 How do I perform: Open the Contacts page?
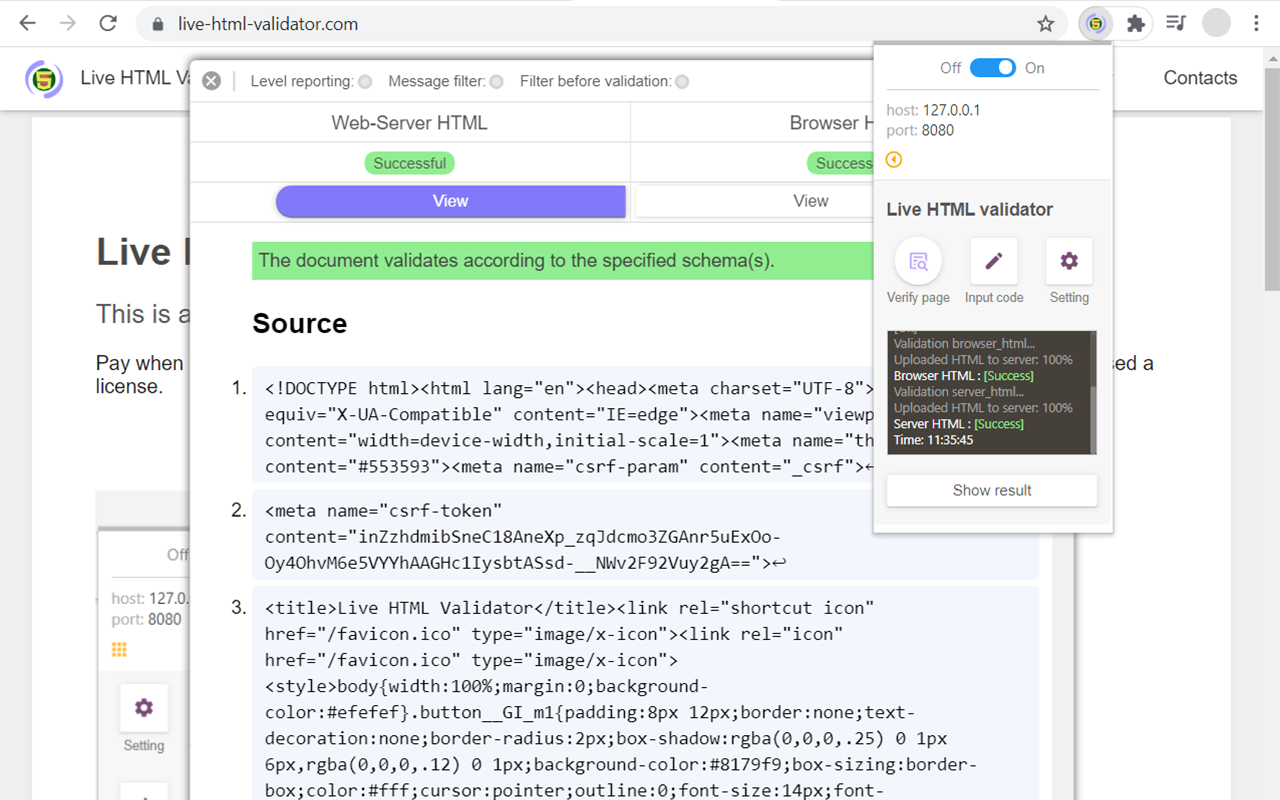[1200, 77]
